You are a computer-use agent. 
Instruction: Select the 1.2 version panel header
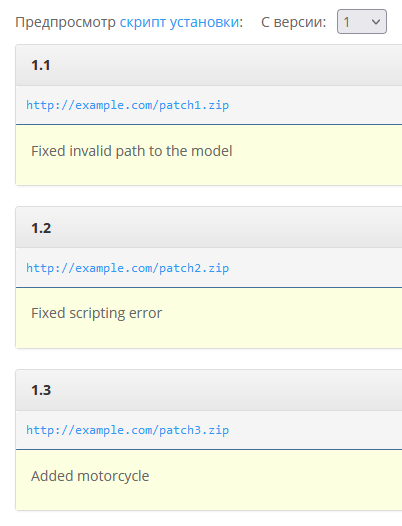click(x=209, y=227)
